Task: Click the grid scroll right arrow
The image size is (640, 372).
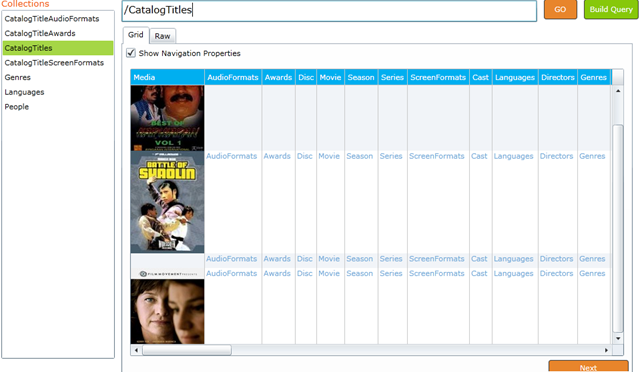Action: [x=607, y=350]
